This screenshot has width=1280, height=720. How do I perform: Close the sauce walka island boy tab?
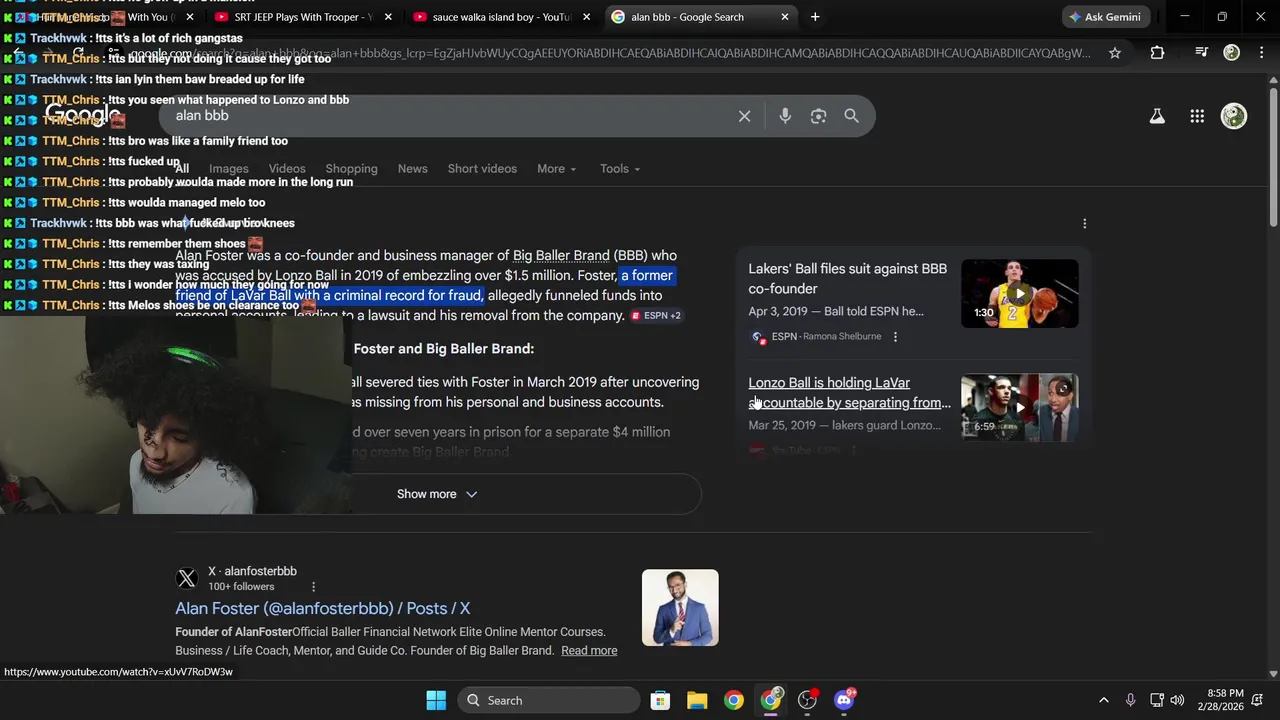pyautogui.click(x=586, y=17)
